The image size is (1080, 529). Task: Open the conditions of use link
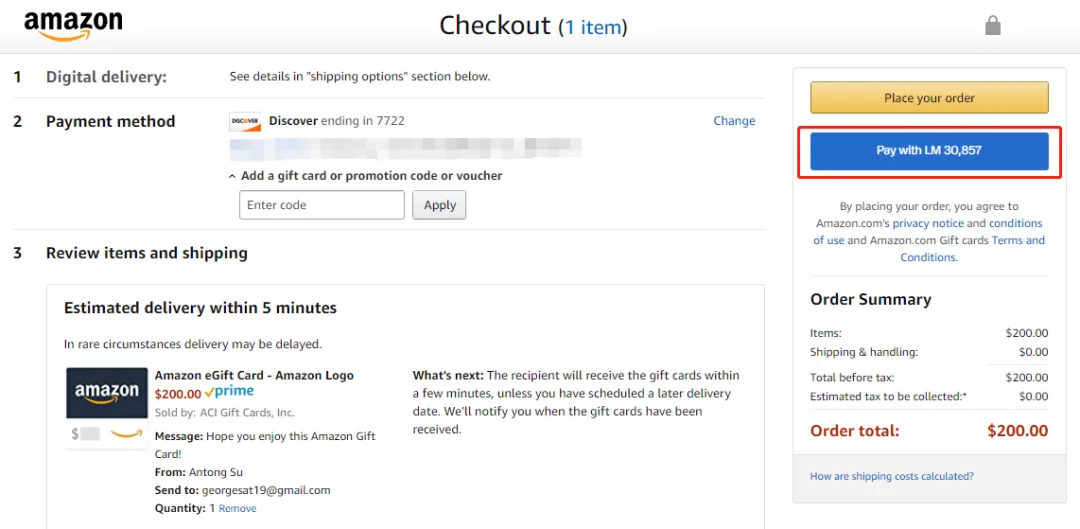tap(928, 231)
